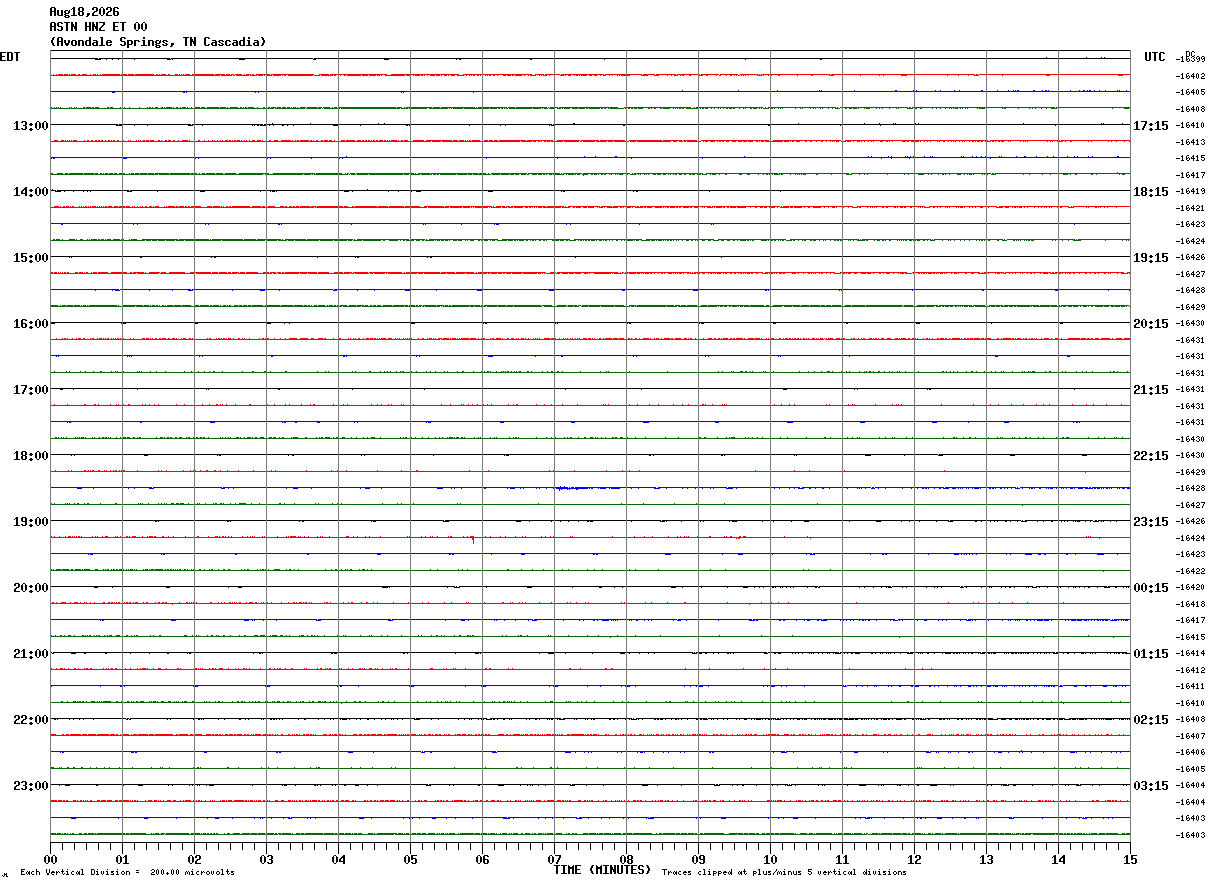The height and width of the screenshot is (886, 1210).
Task: Click minute tick 15 on the time axis
Action: point(1130,859)
